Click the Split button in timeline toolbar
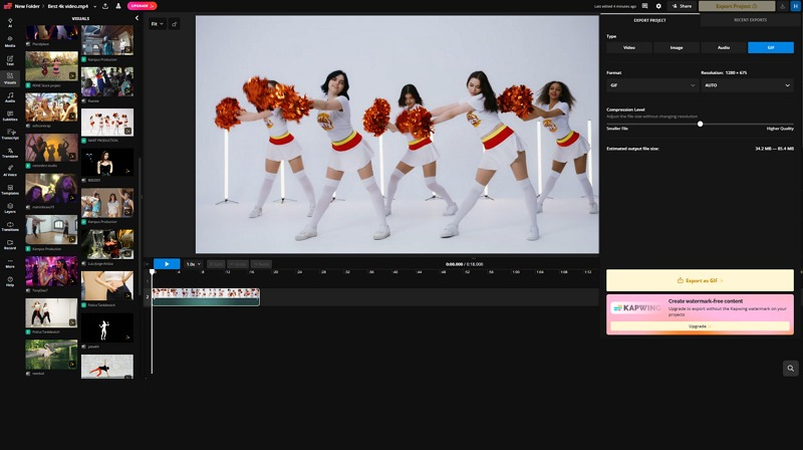Screen dimensions: 803x450 point(216,264)
